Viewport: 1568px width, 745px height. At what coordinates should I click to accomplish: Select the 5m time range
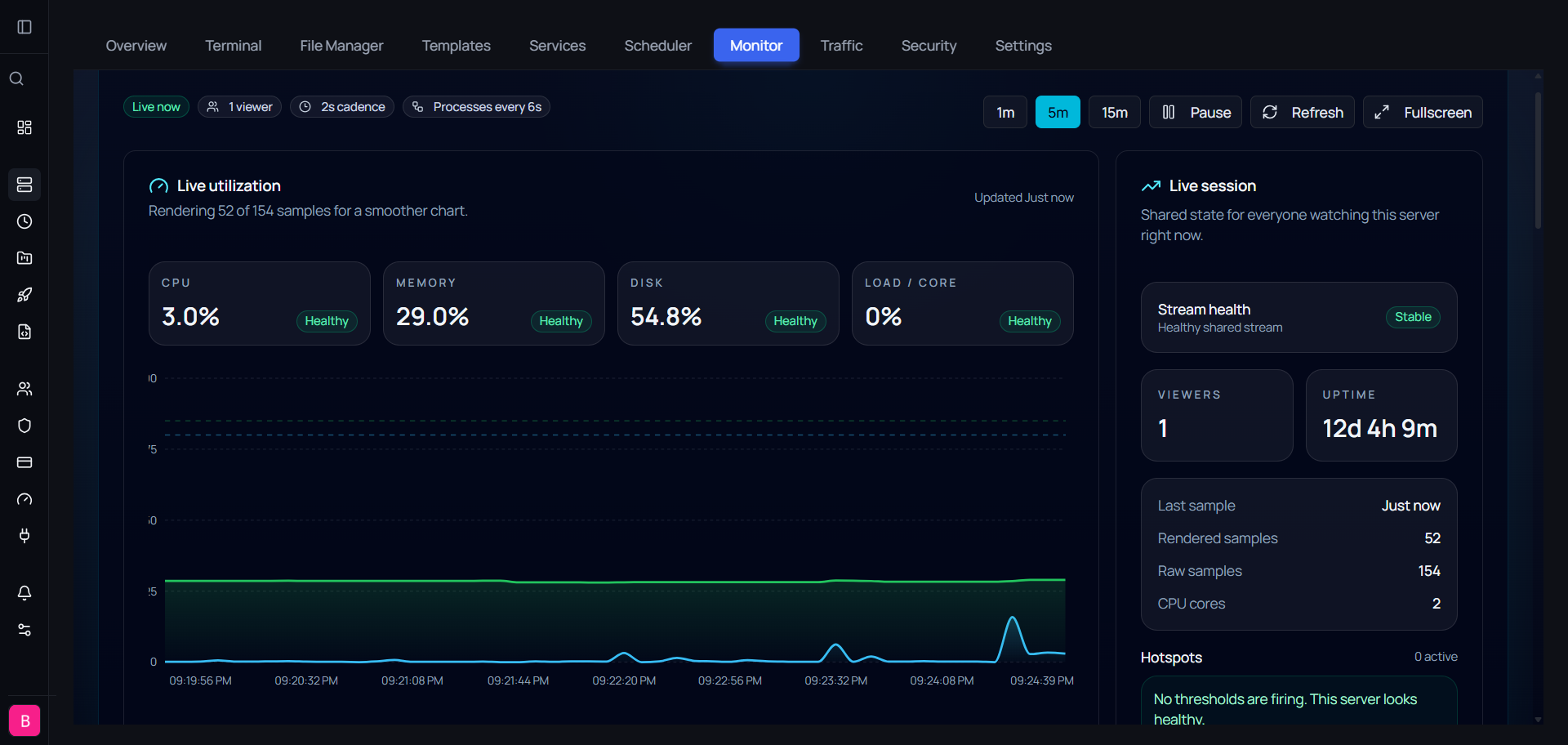[x=1058, y=112]
